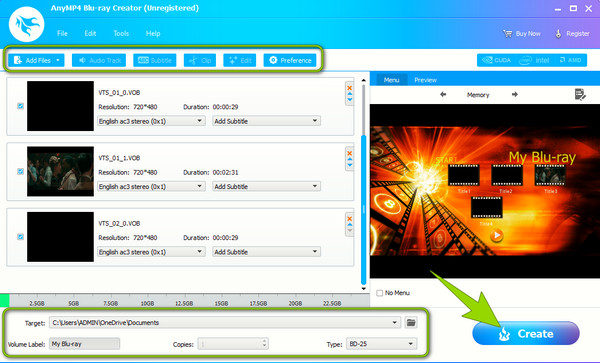This screenshot has height=363, width=600.
Task: Remove VTS_02_0.VOB with the X icon
Action: 349,218
